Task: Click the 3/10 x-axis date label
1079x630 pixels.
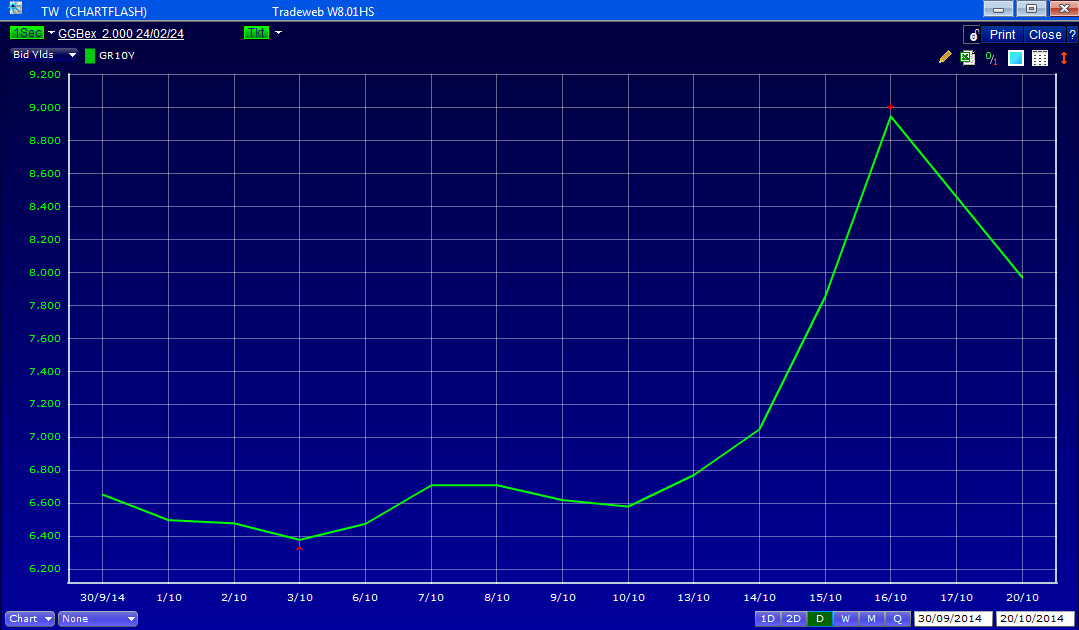Action: (299, 598)
